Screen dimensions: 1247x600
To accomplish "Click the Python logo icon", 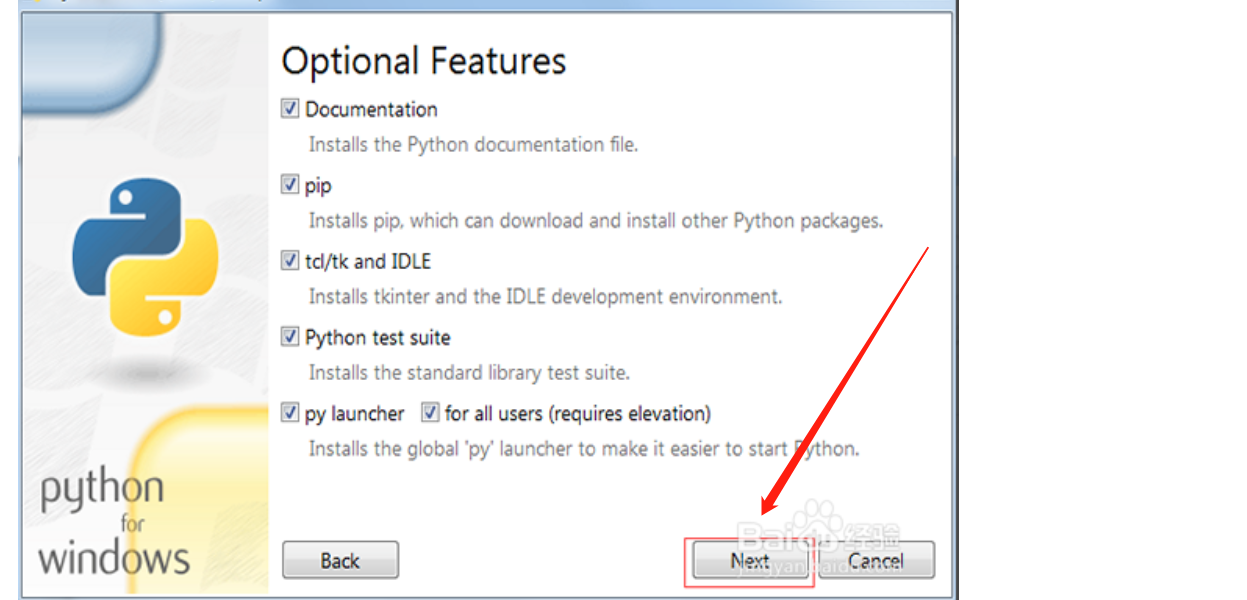I will pyautogui.click(x=145, y=257).
